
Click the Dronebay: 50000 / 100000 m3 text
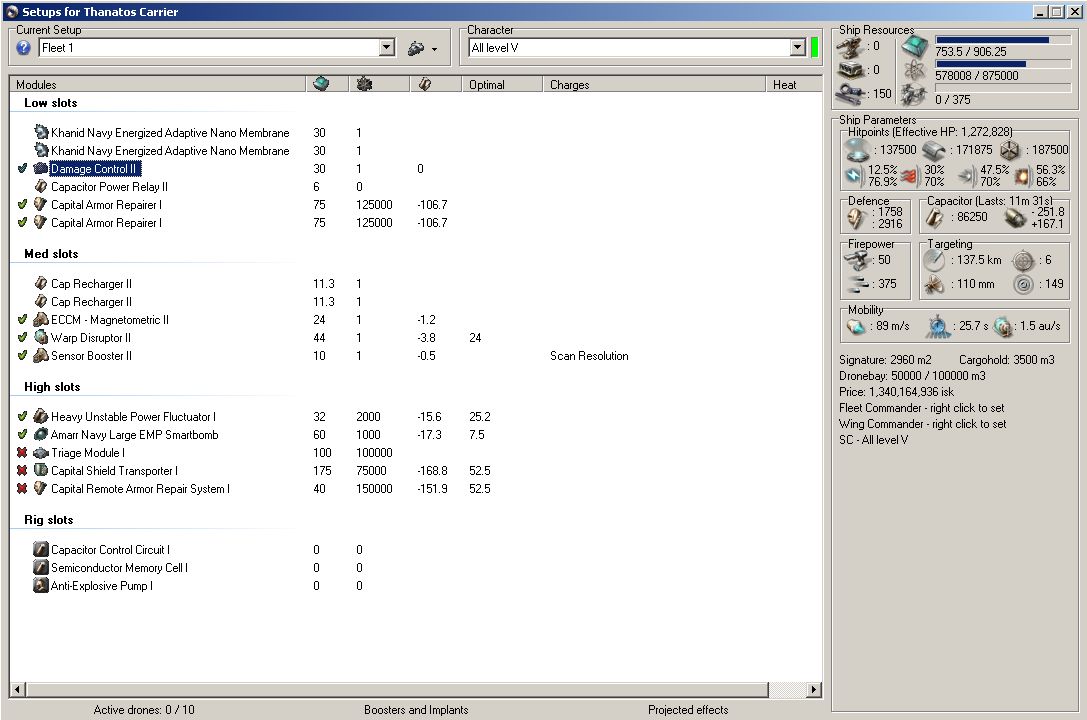pos(912,376)
